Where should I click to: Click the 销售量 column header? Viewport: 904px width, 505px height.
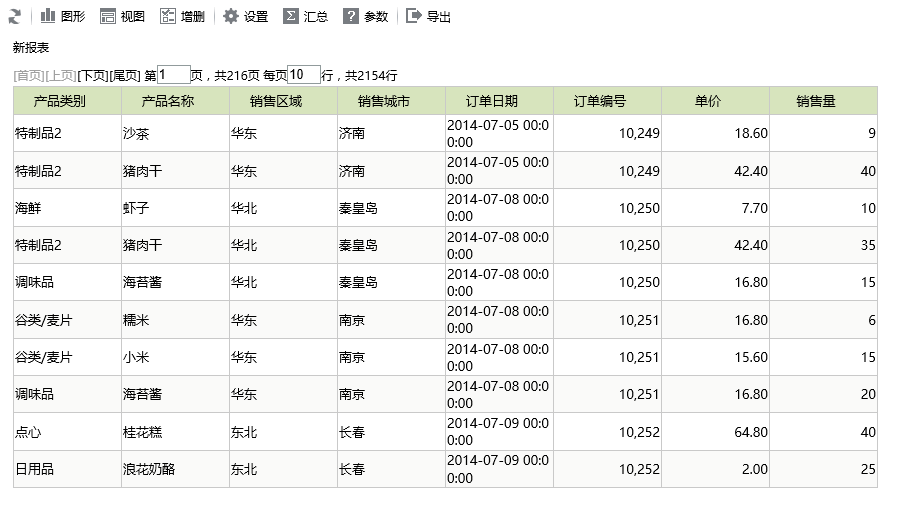pyautogui.click(x=816, y=101)
